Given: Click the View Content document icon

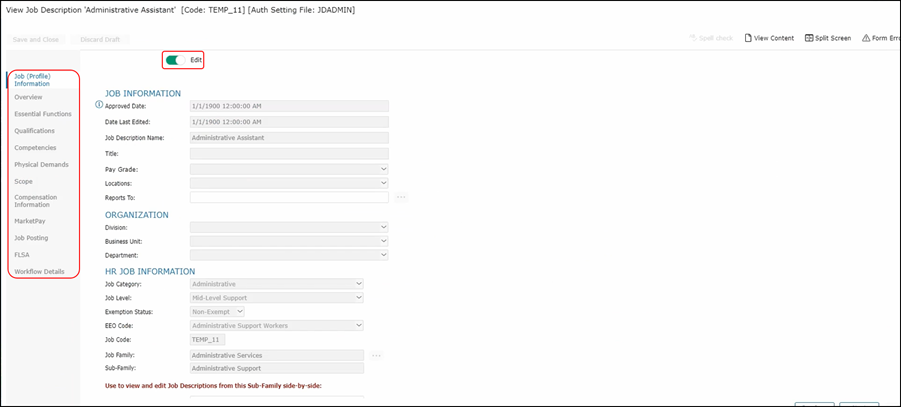Looking at the screenshot, I should 747,38.
